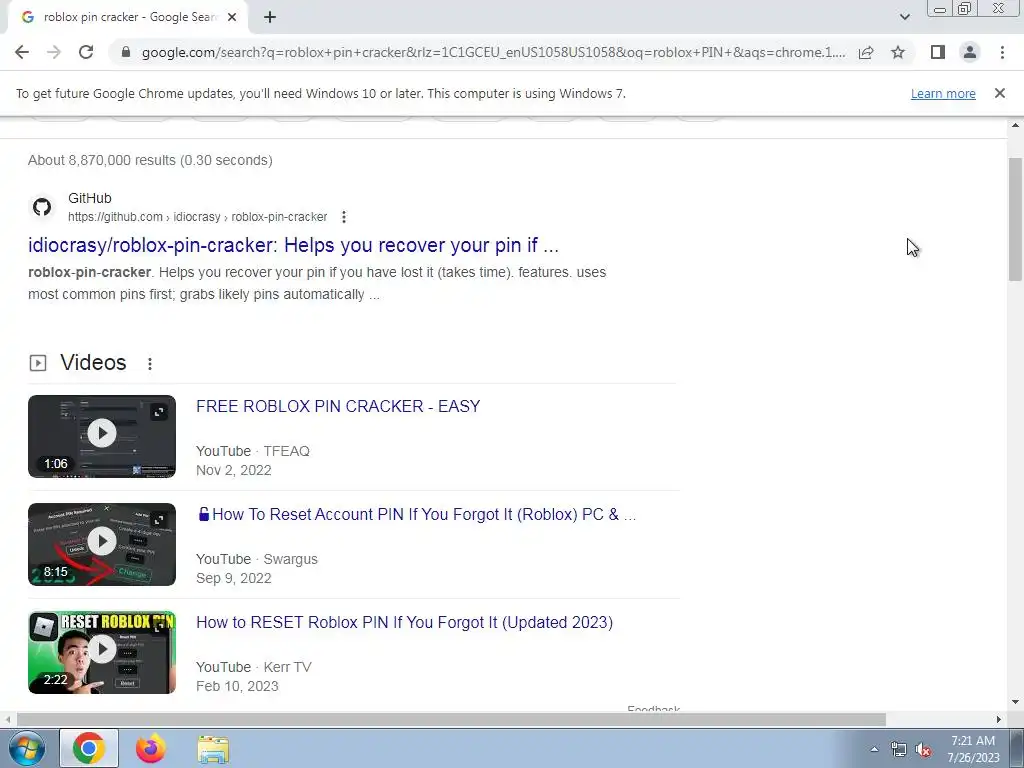Click the muted volume tray icon
This screenshot has height=768, width=1024.
(923, 750)
